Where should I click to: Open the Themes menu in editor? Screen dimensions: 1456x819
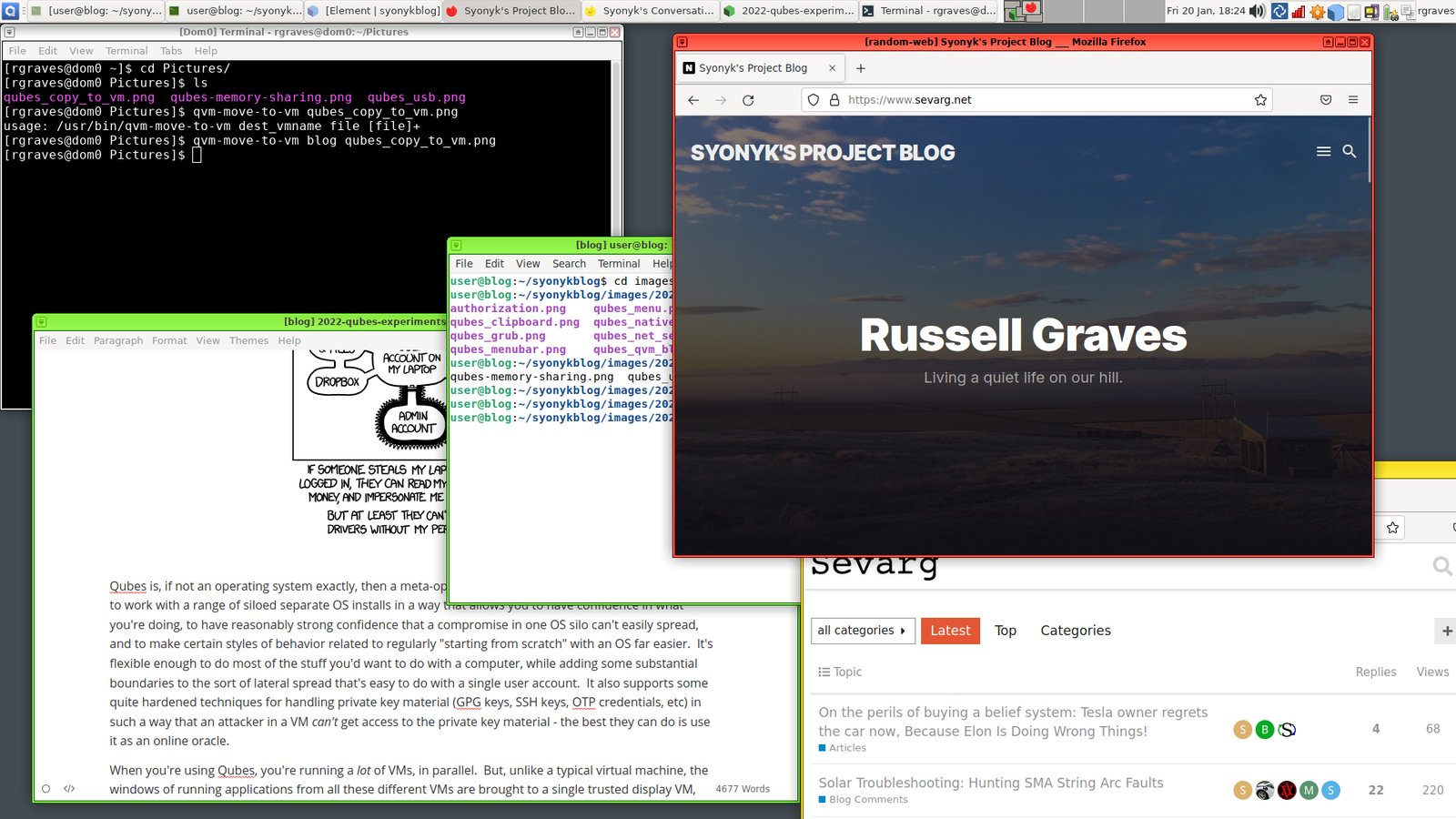248,340
